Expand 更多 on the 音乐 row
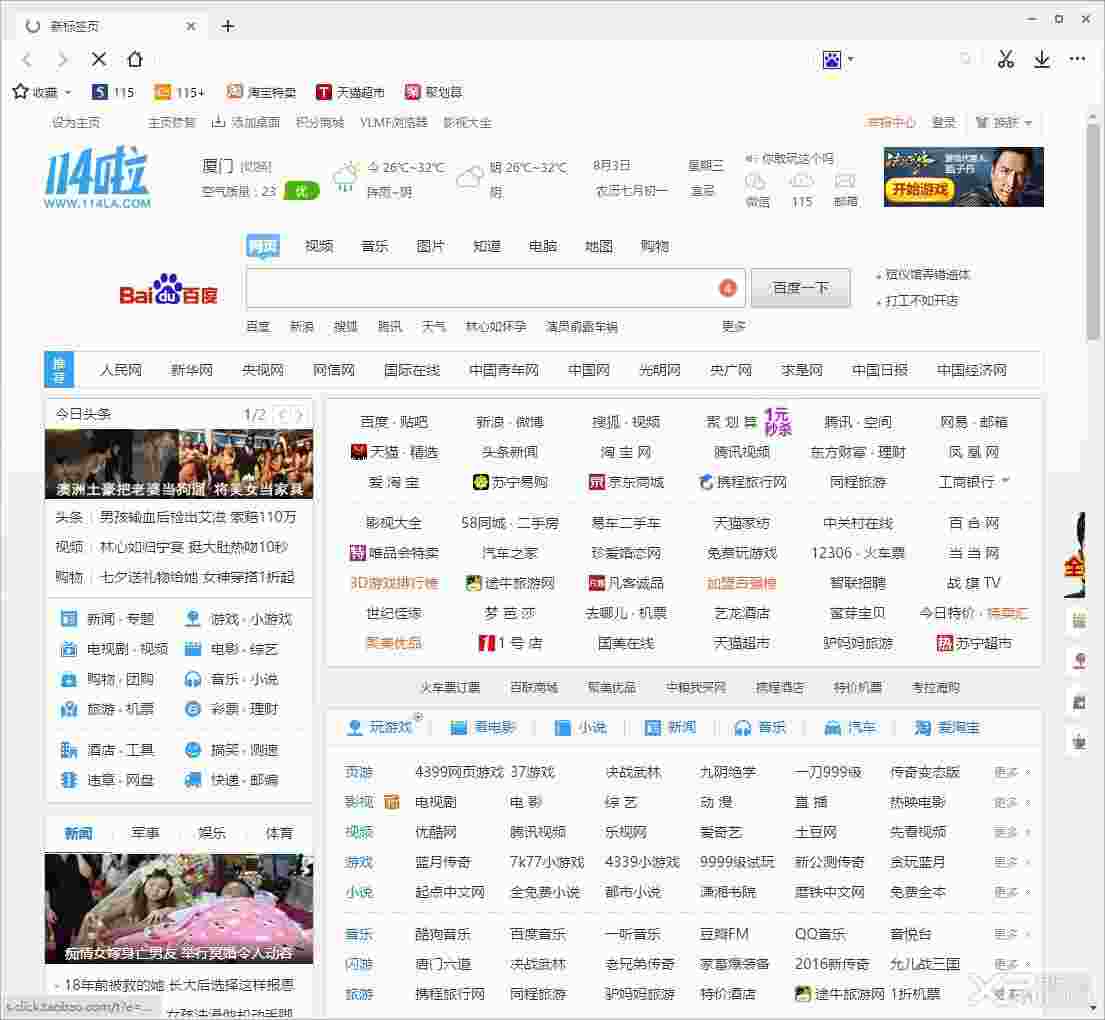Screen dimensions: 1105x1020 pyautogui.click(x=1012, y=935)
